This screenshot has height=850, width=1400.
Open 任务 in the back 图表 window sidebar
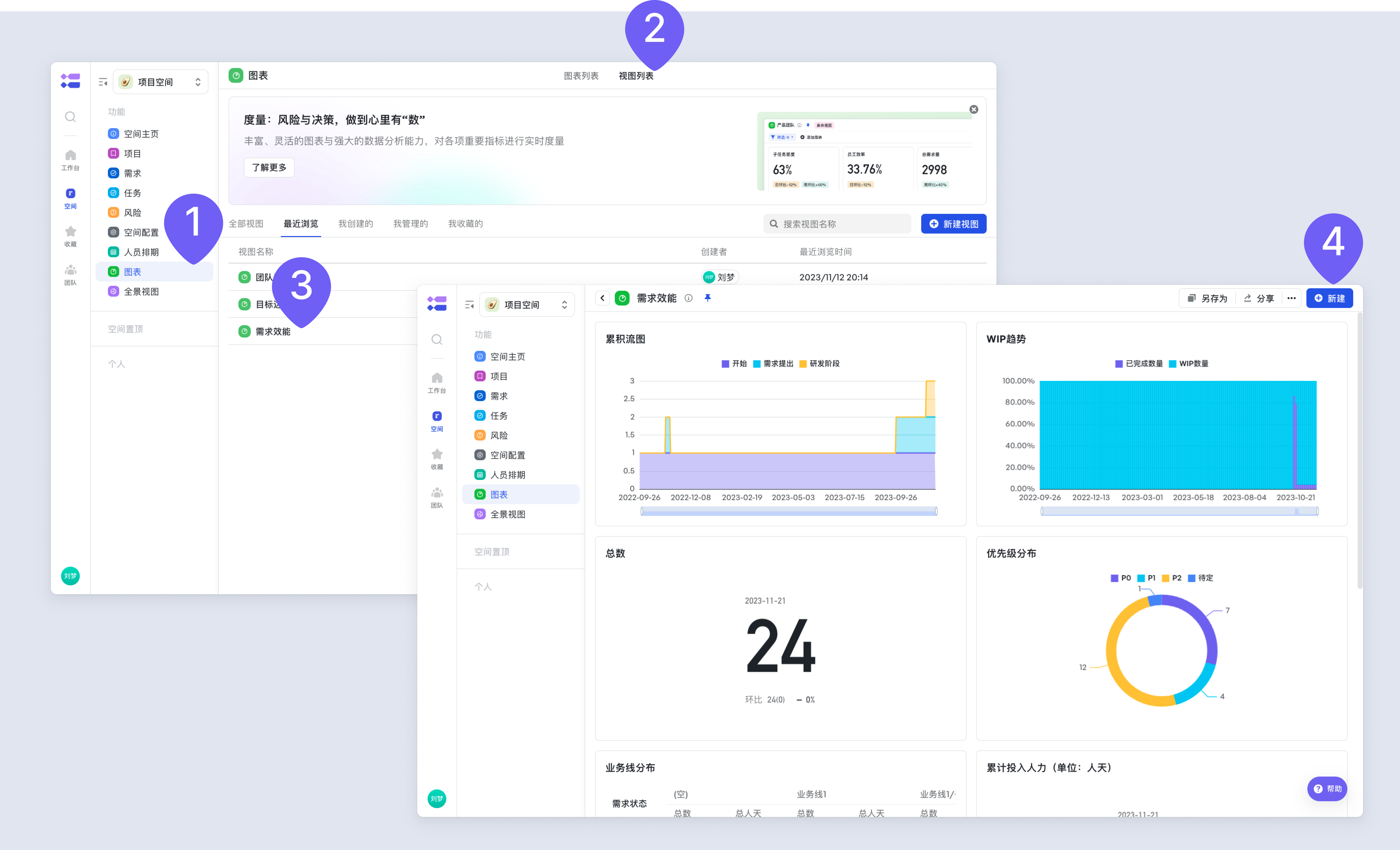154,193
